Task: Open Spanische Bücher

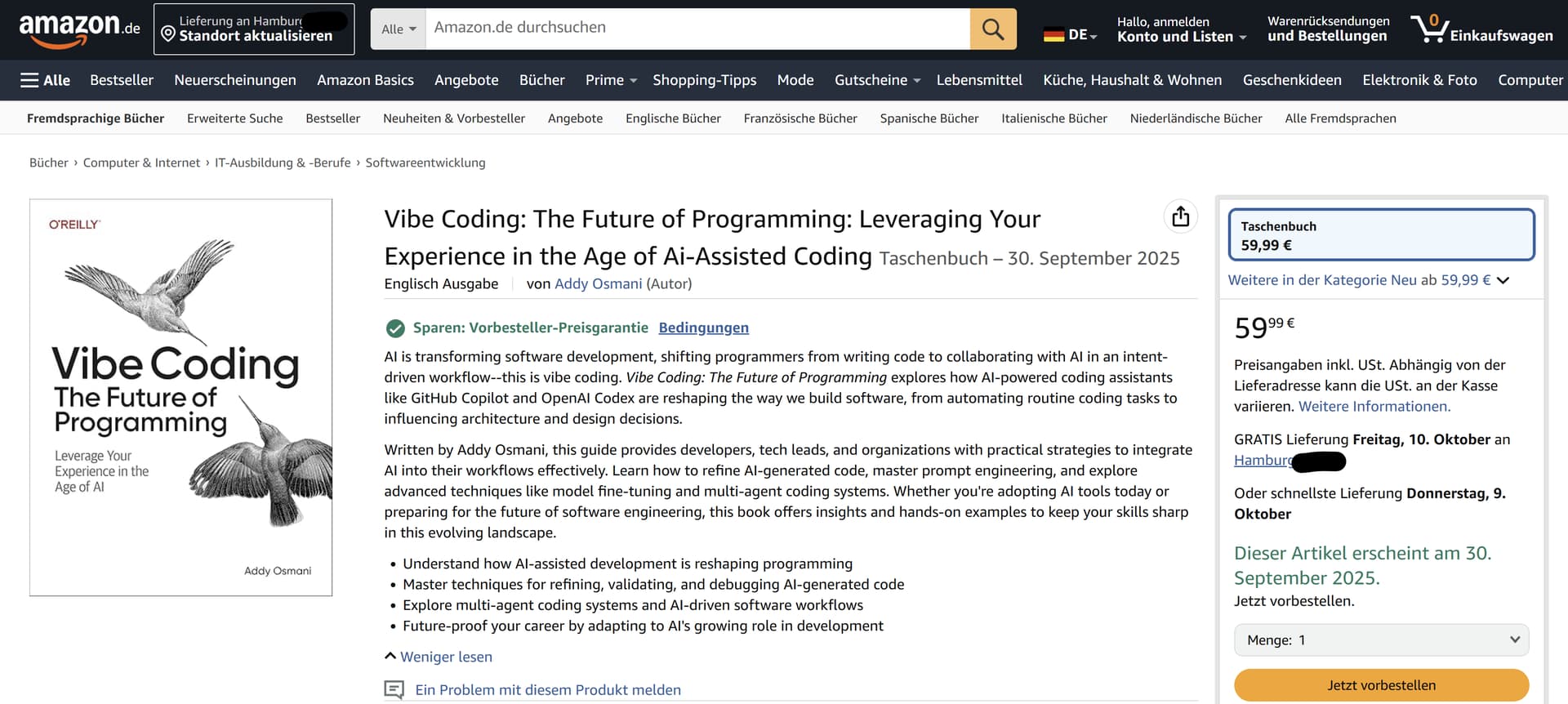Action: 929,118
